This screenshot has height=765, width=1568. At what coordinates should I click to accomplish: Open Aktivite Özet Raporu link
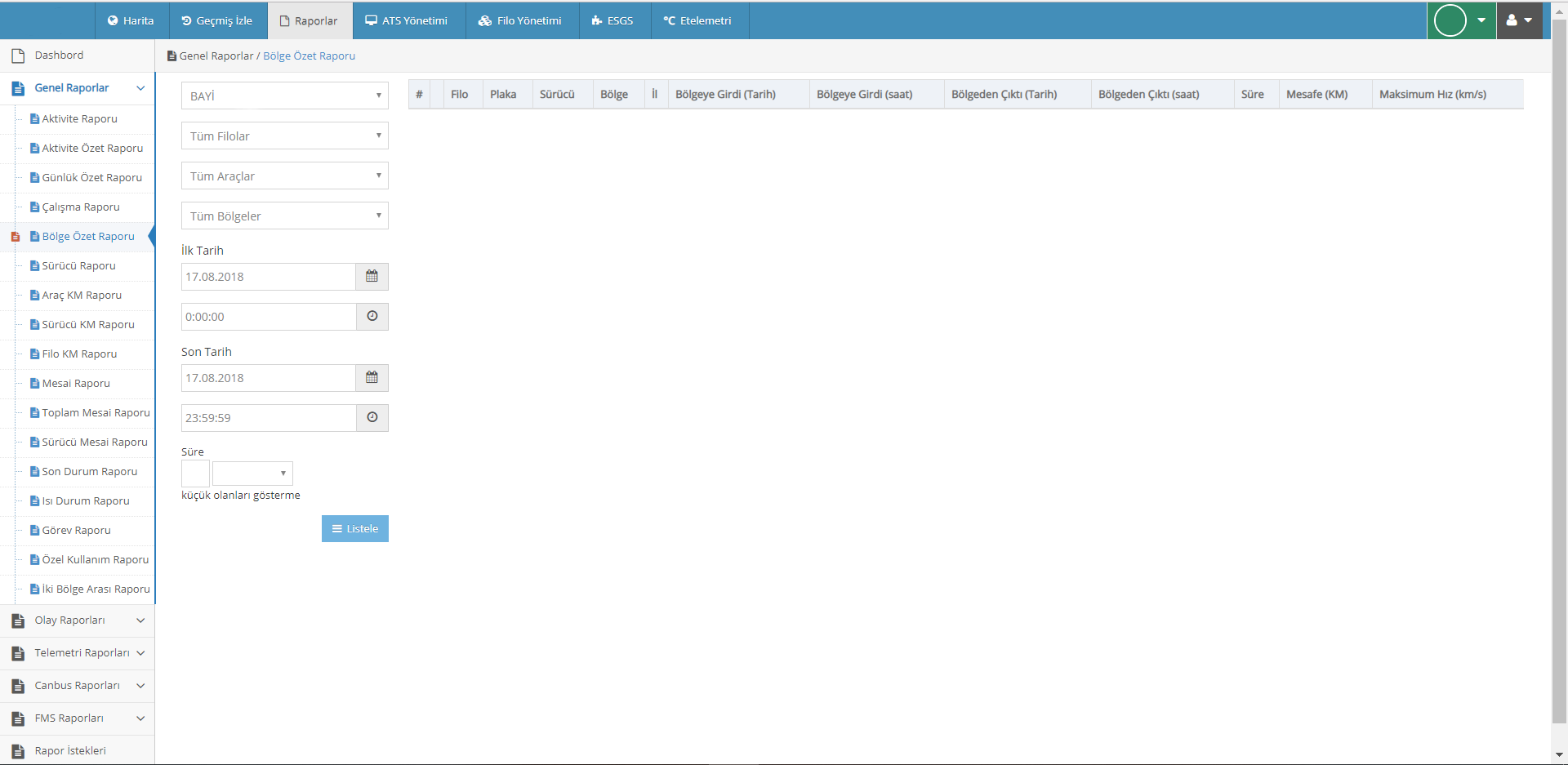[x=92, y=149]
